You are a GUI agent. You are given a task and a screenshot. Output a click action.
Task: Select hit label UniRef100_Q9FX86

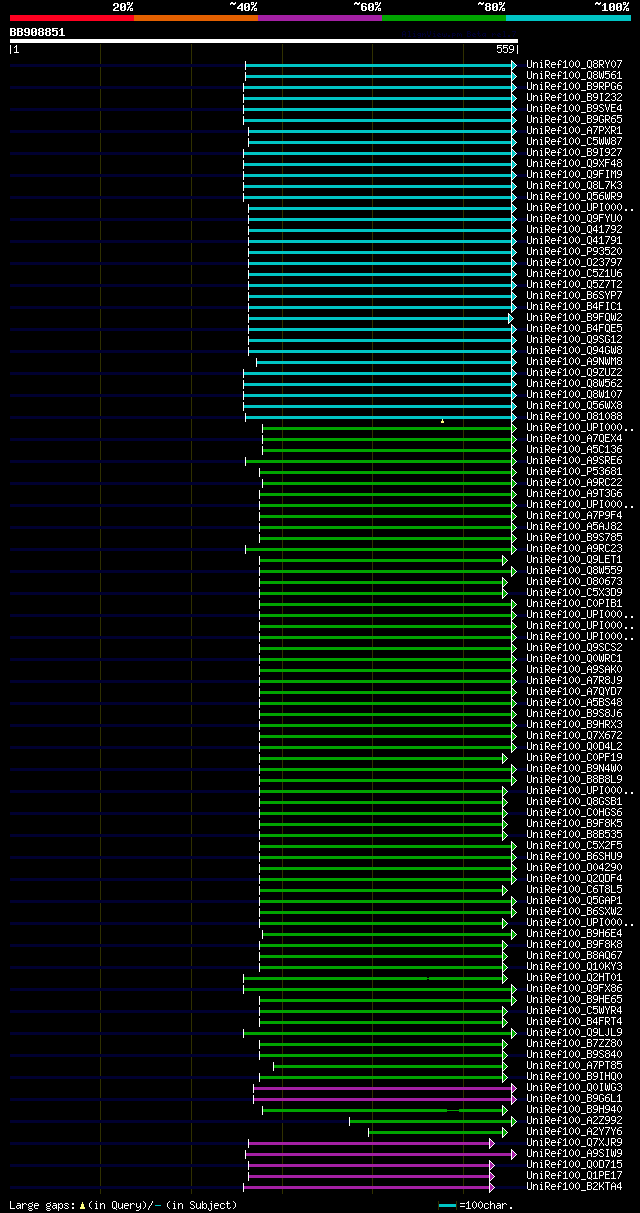pos(574,988)
